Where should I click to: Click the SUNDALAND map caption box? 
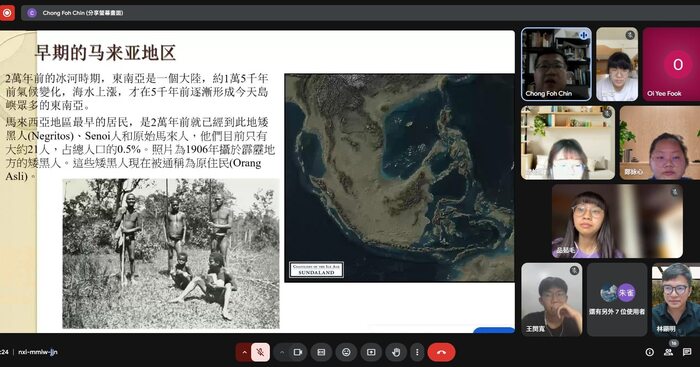click(x=316, y=270)
